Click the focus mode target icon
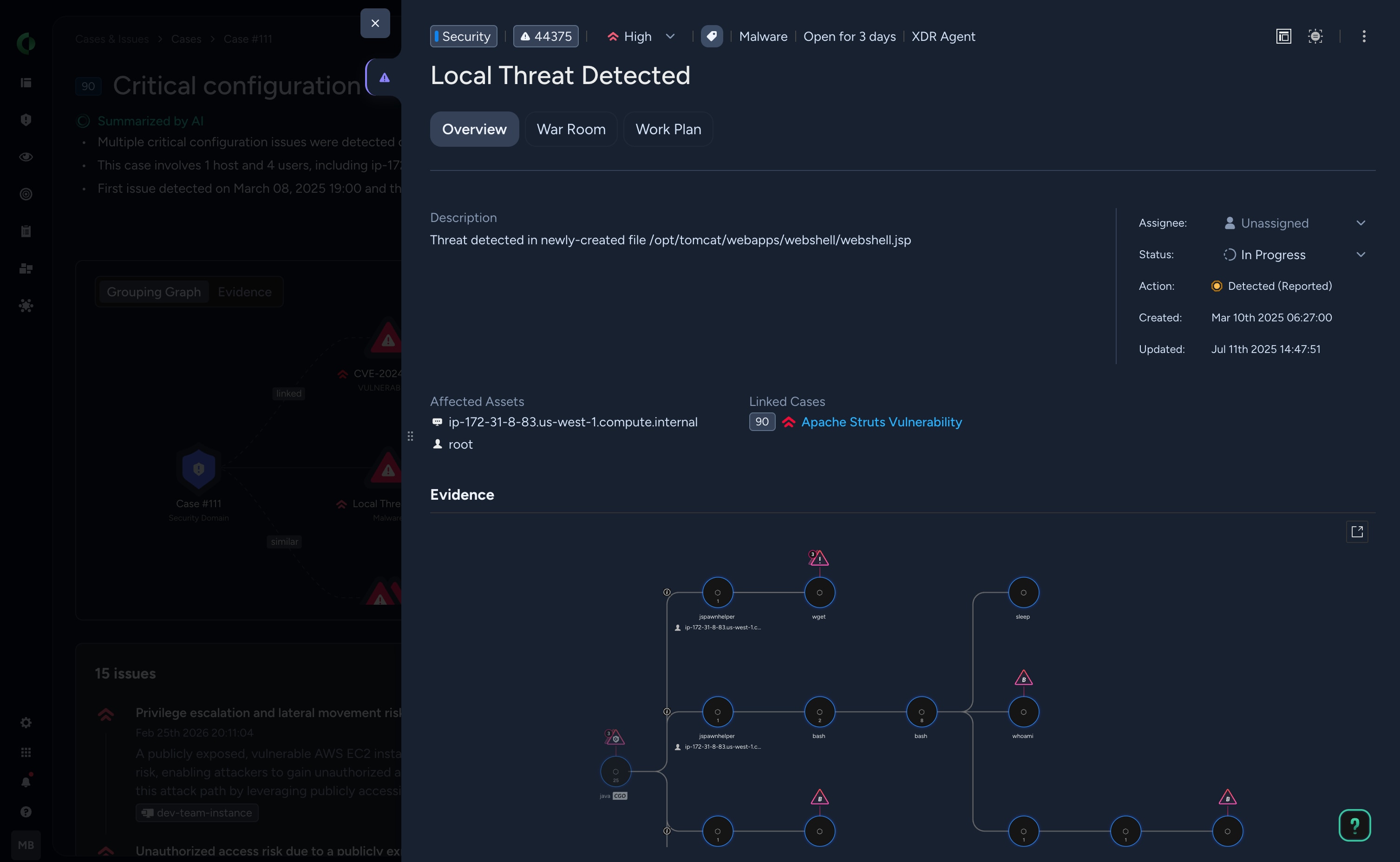 (1315, 37)
